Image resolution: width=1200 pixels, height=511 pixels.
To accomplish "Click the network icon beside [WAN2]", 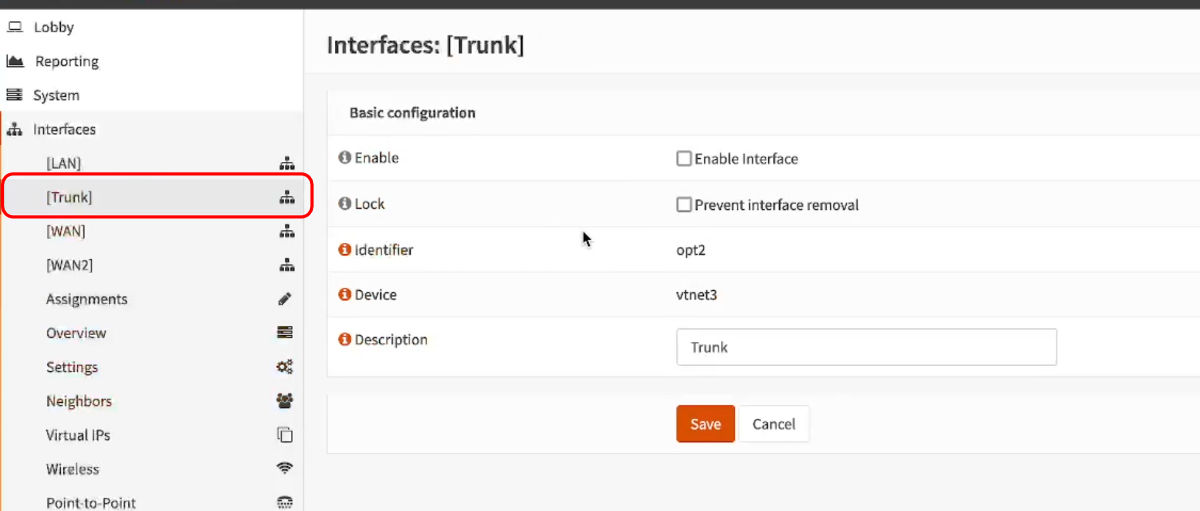I will (x=286, y=265).
